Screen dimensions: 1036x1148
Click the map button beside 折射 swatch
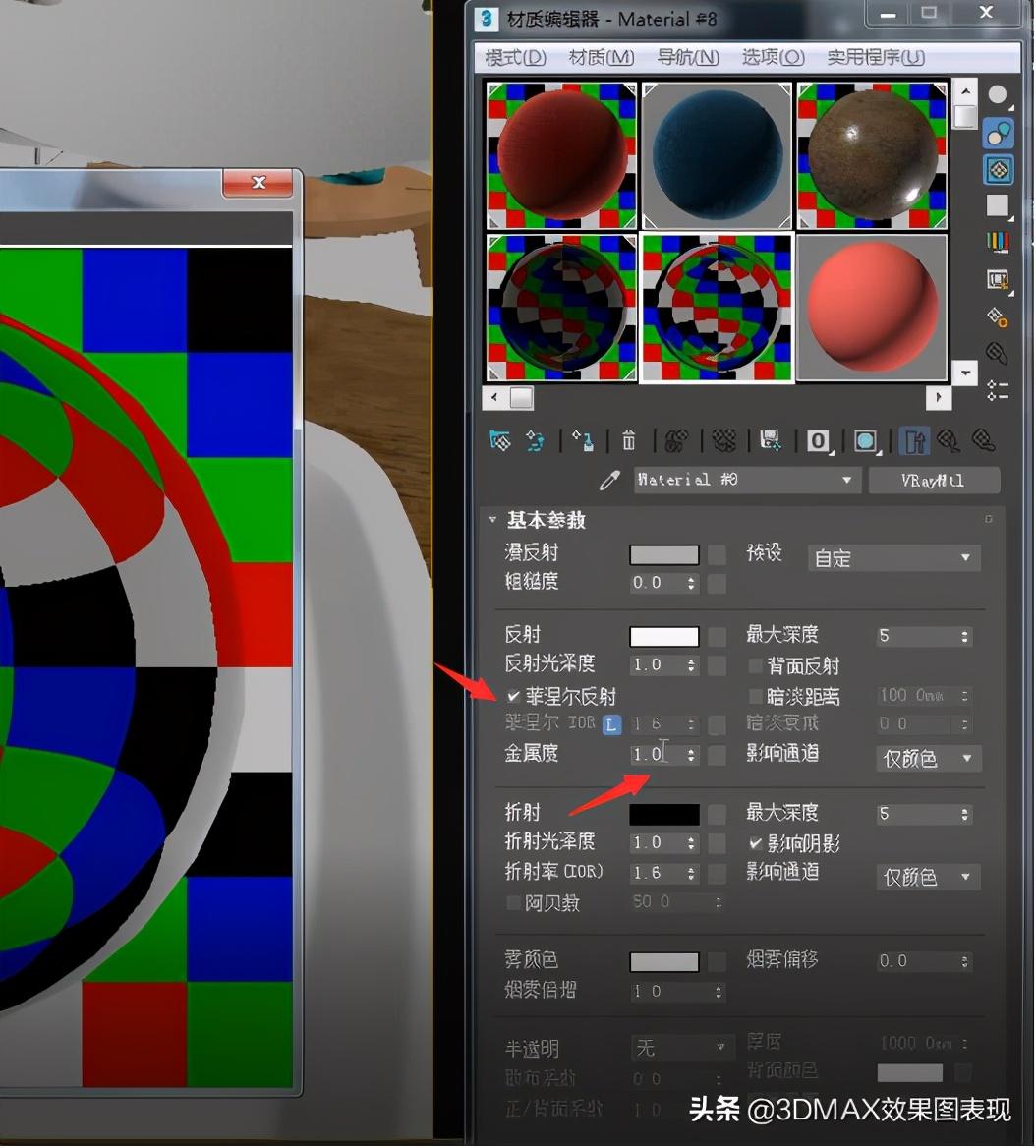718,814
